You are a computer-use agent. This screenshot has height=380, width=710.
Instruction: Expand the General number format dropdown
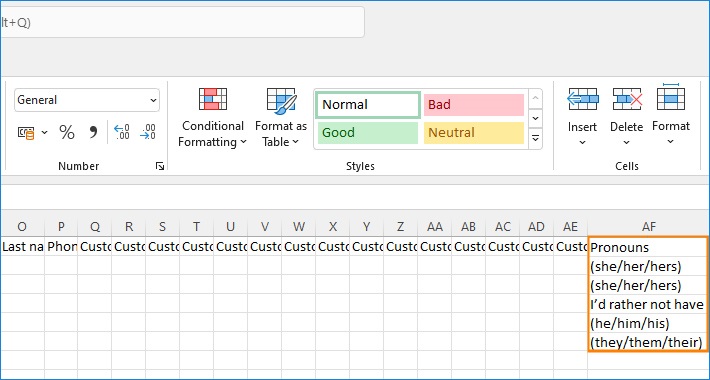(x=153, y=100)
